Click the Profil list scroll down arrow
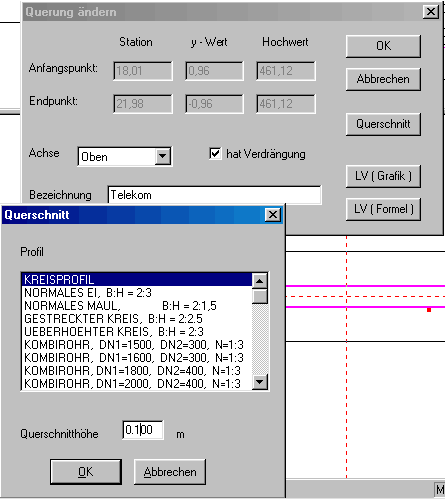The width and height of the screenshot is (446, 500). coord(260,382)
